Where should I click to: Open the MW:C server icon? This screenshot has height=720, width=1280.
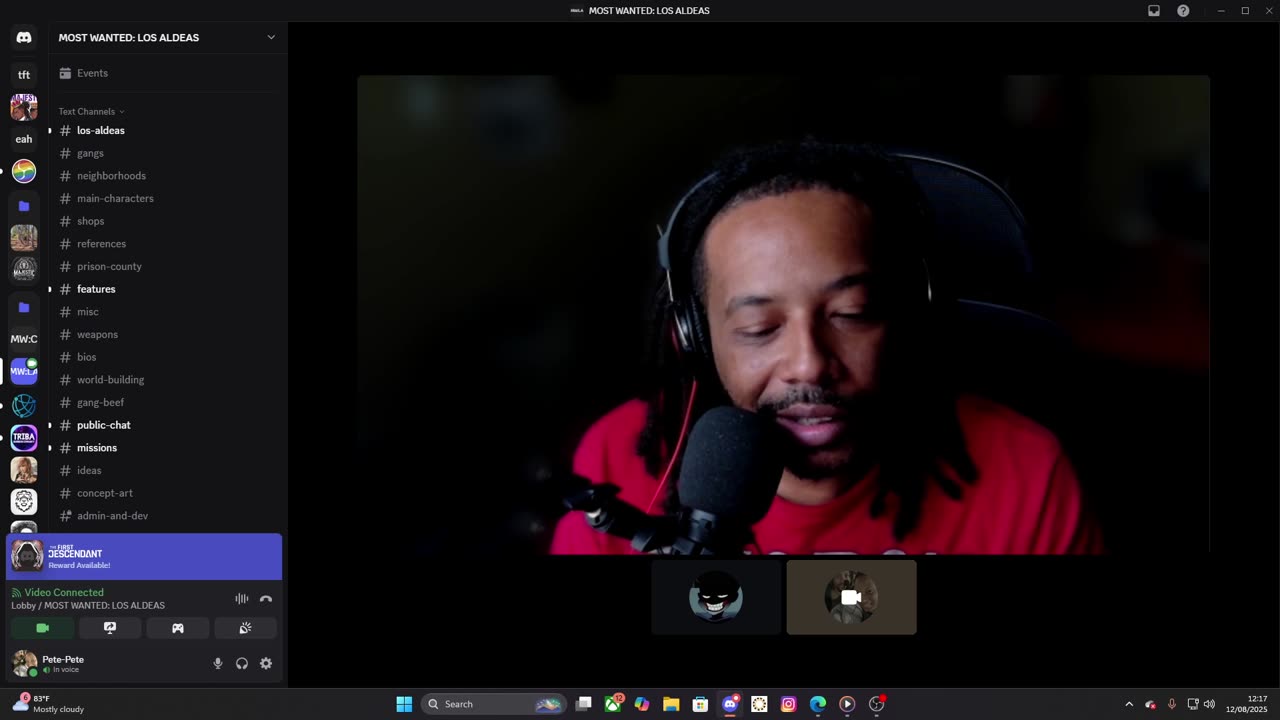(24, 339)
